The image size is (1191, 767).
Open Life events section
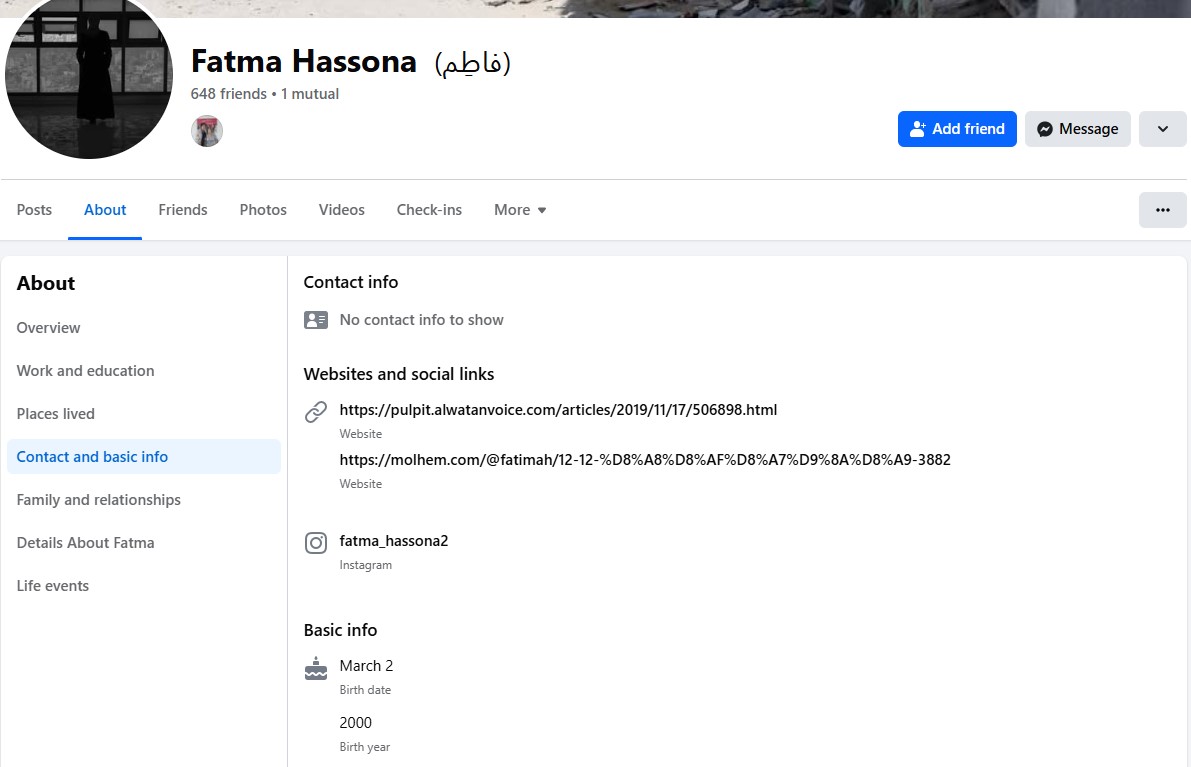click(x=144, y=586)
